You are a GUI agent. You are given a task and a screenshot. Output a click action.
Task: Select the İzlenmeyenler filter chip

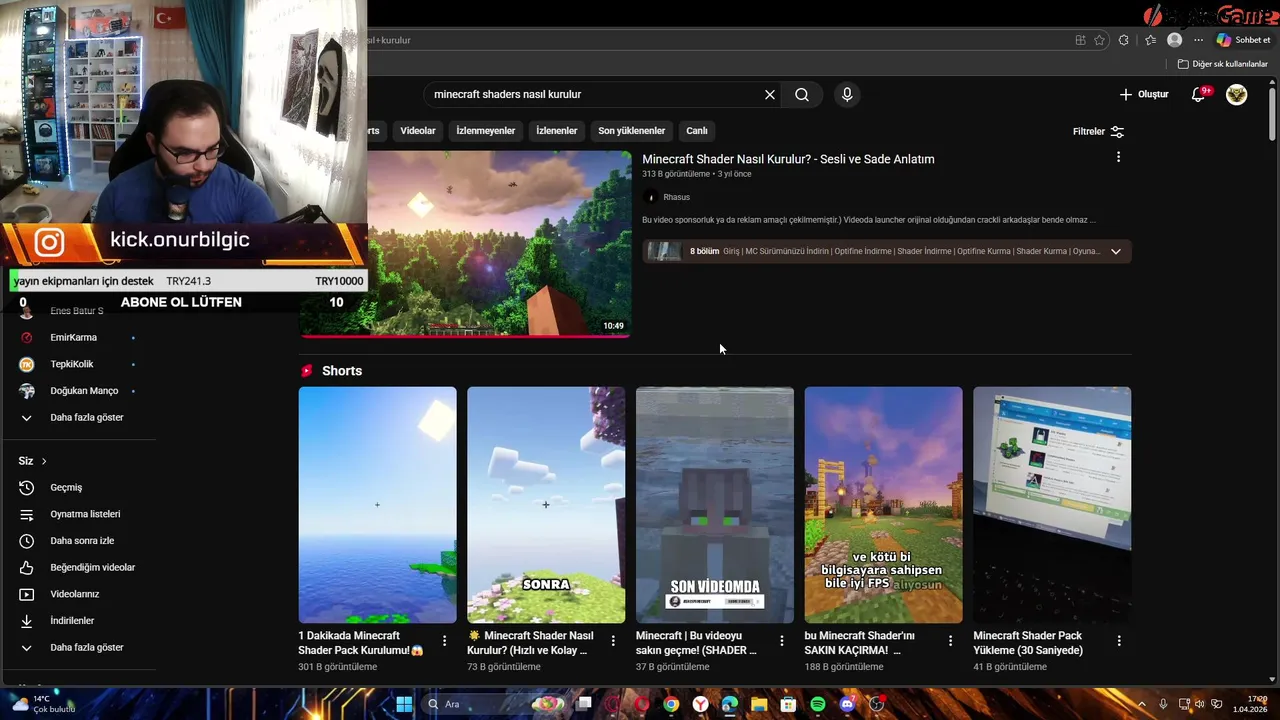coord(486,131)
